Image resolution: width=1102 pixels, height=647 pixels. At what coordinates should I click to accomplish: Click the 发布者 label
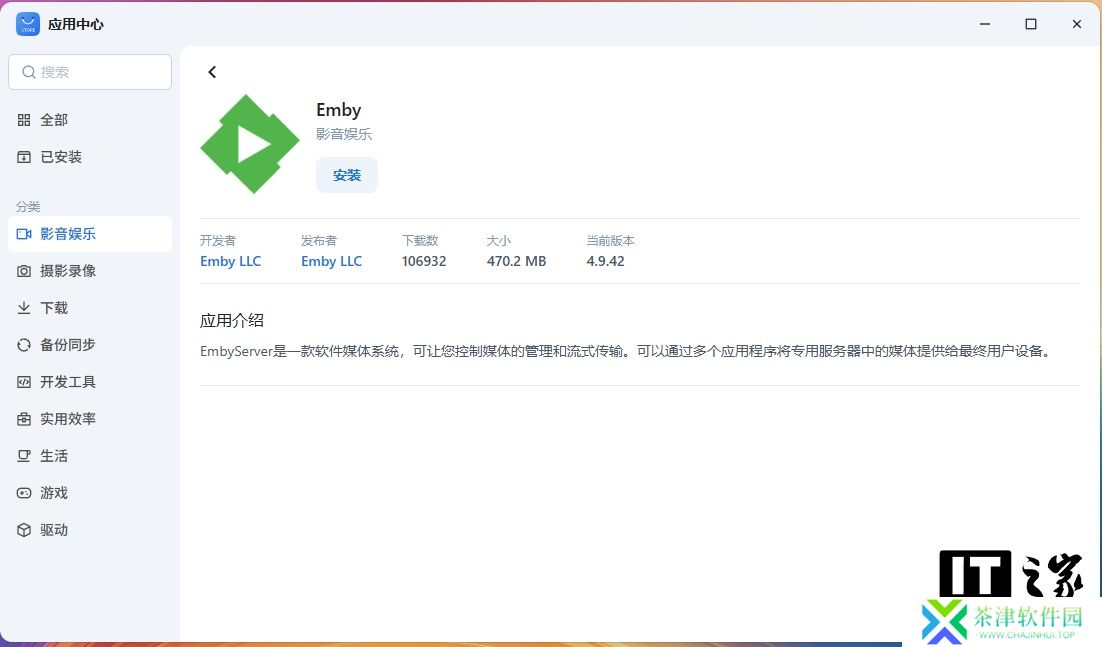coord(319,241)
